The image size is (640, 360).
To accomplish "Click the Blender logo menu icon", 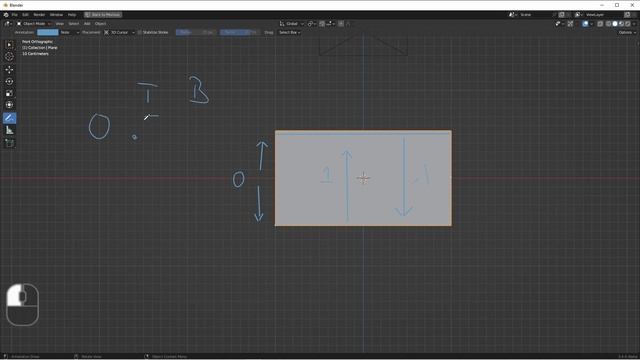I will pyautogui.click(x=6, y=15).
